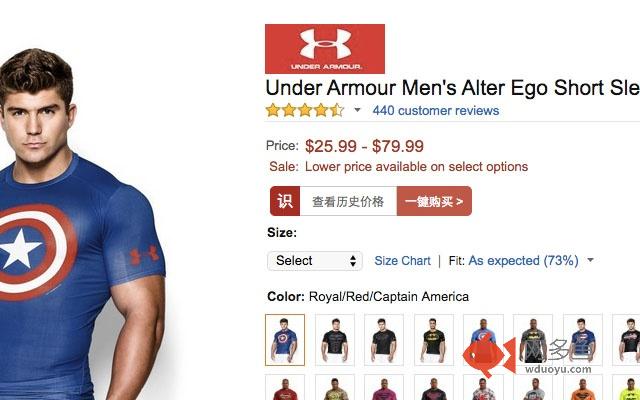Expand the rating breakdown arrow
Viewport: 640px width, 400px height.
click(357, 110)
